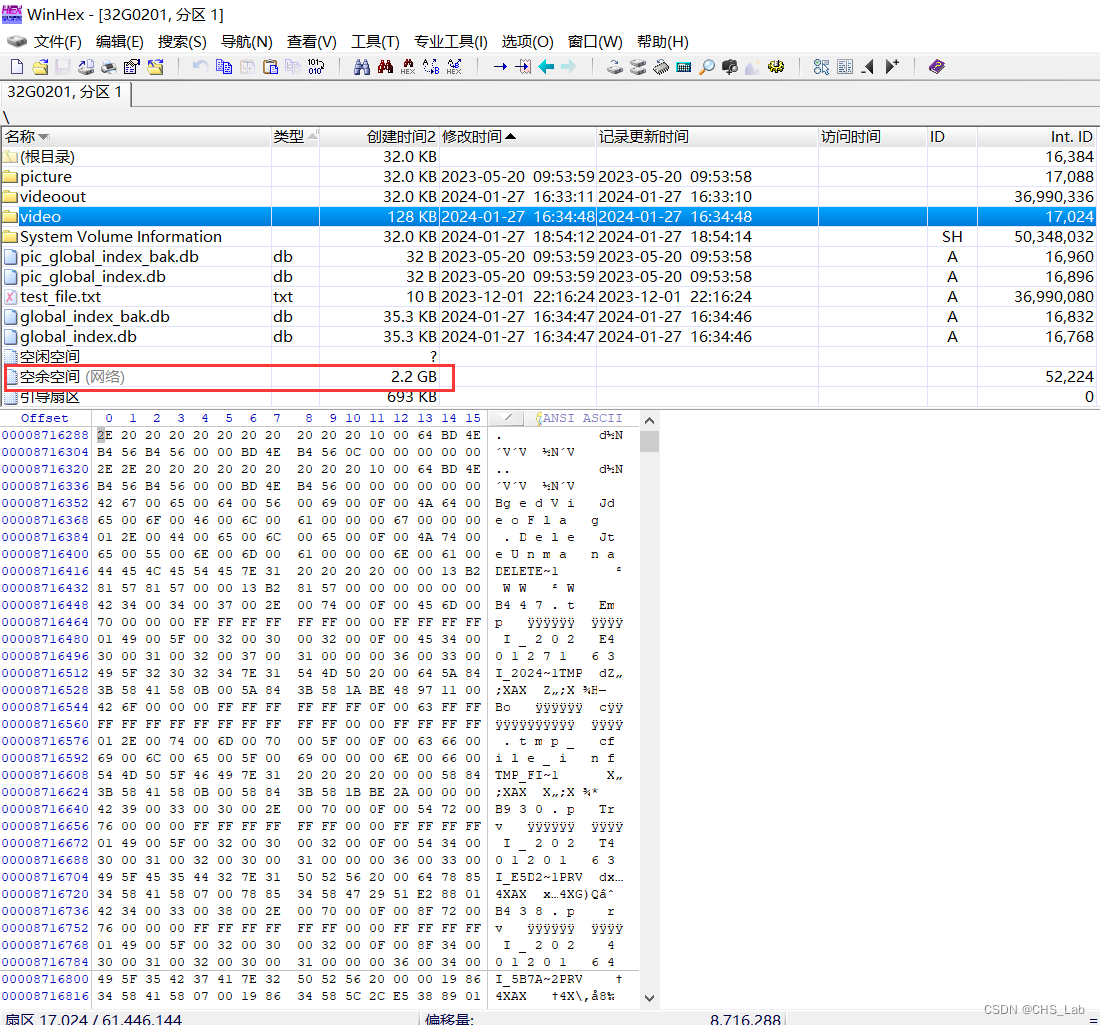The image size is (1100, 1025).
Task: Open the 搜索(S) menu
Action: coord(182,42)
